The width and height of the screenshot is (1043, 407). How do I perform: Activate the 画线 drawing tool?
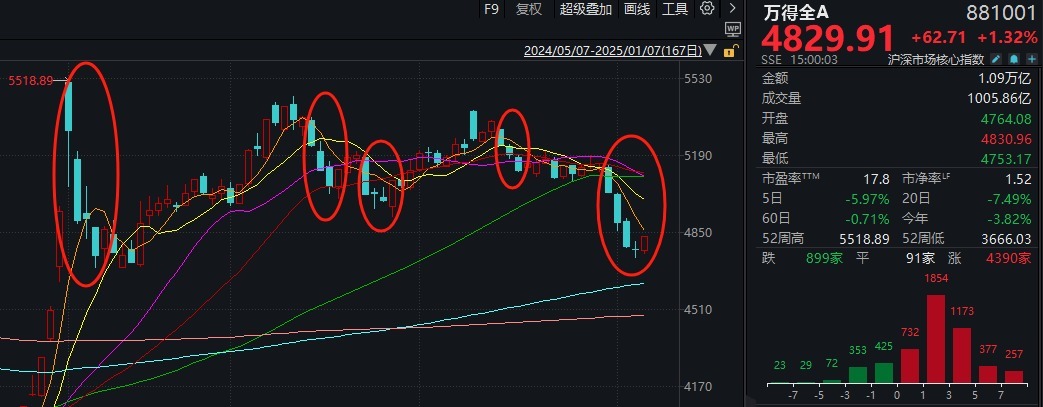[x=637, y=9]
